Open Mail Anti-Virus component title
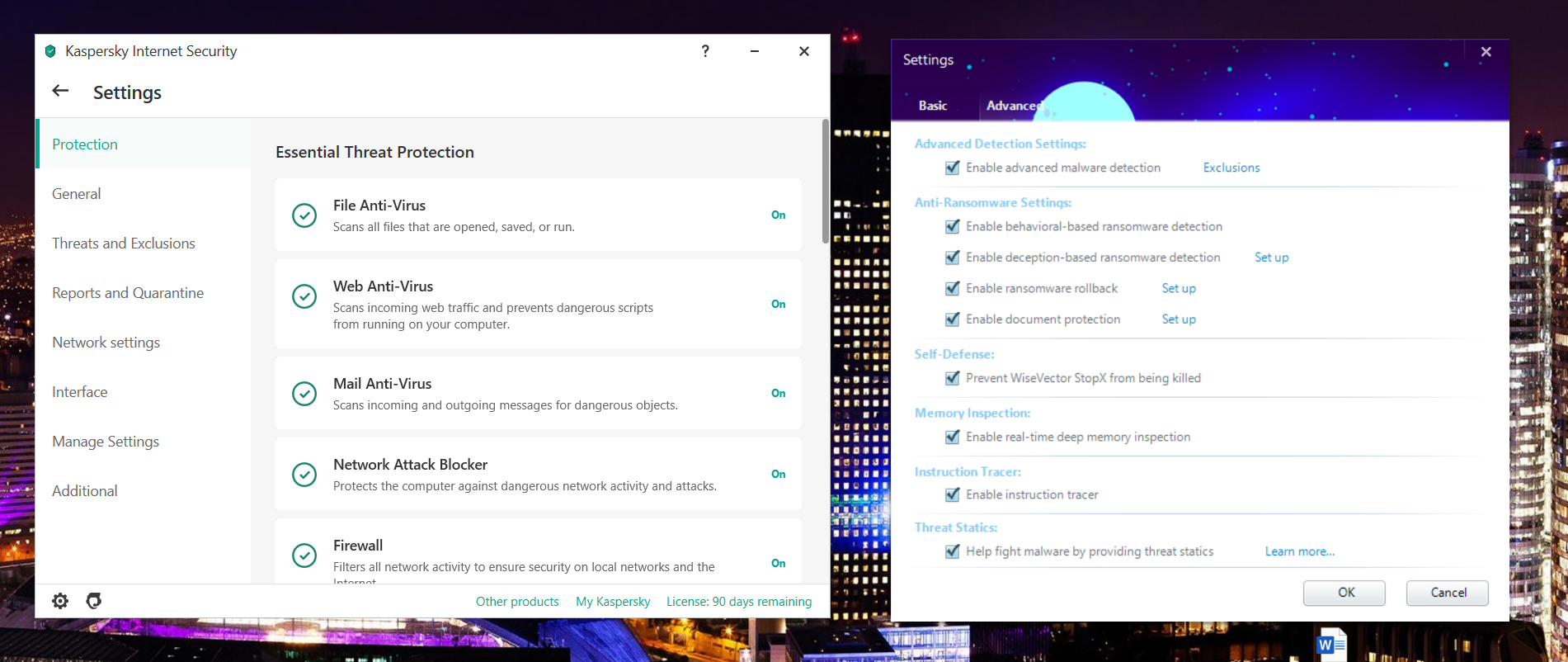Screen dimensions: 1568x662 pyautogui.click(x=383, y=384)
